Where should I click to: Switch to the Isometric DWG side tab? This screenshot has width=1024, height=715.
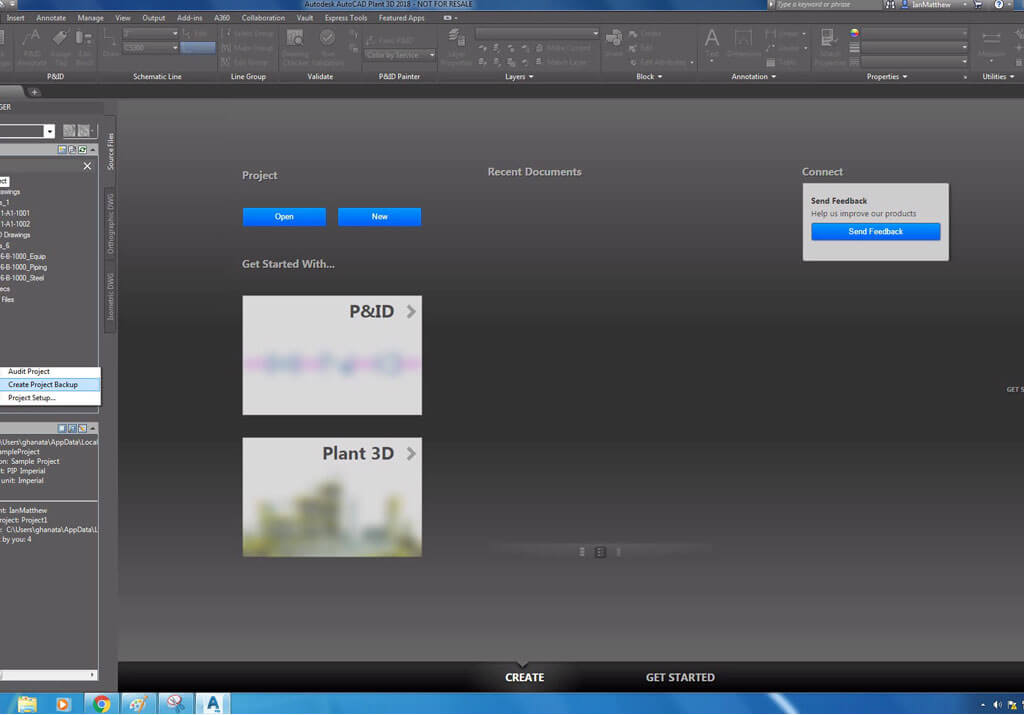click(x=110, y=297)
